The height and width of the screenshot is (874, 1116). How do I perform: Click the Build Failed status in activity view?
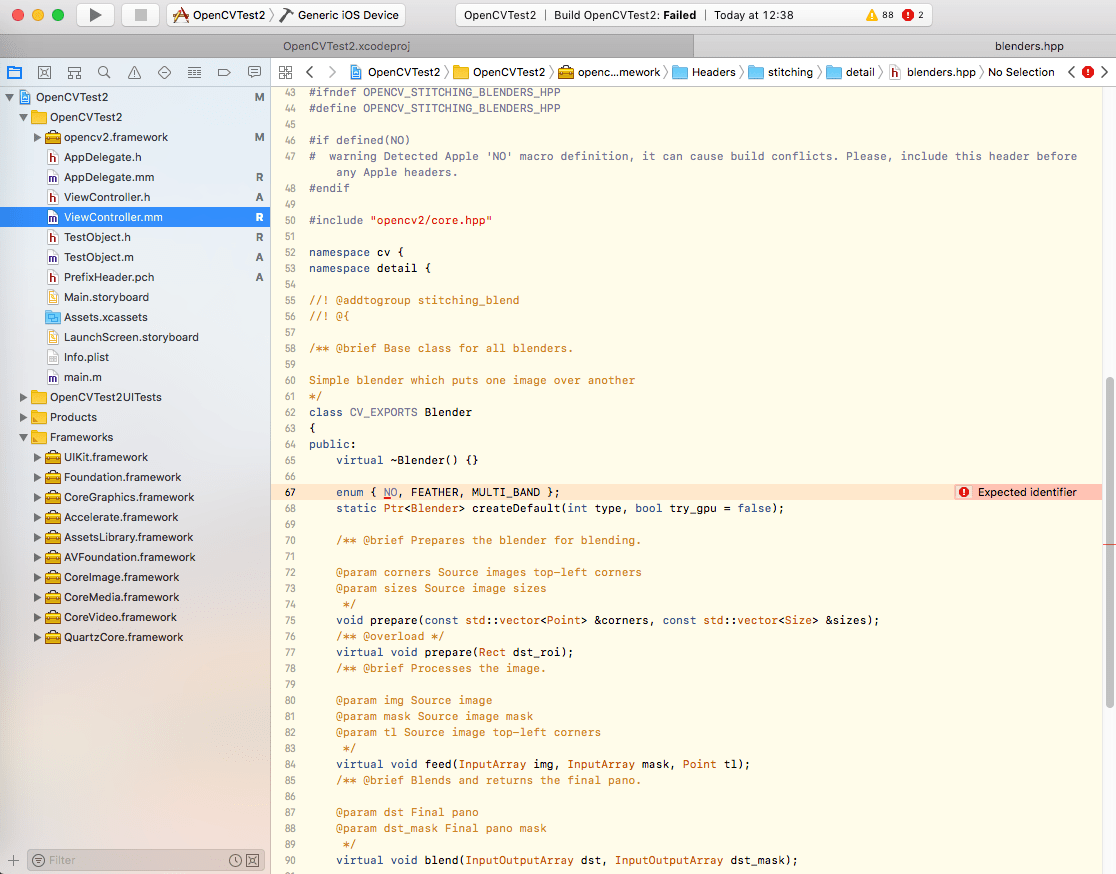tap(625, 15)
